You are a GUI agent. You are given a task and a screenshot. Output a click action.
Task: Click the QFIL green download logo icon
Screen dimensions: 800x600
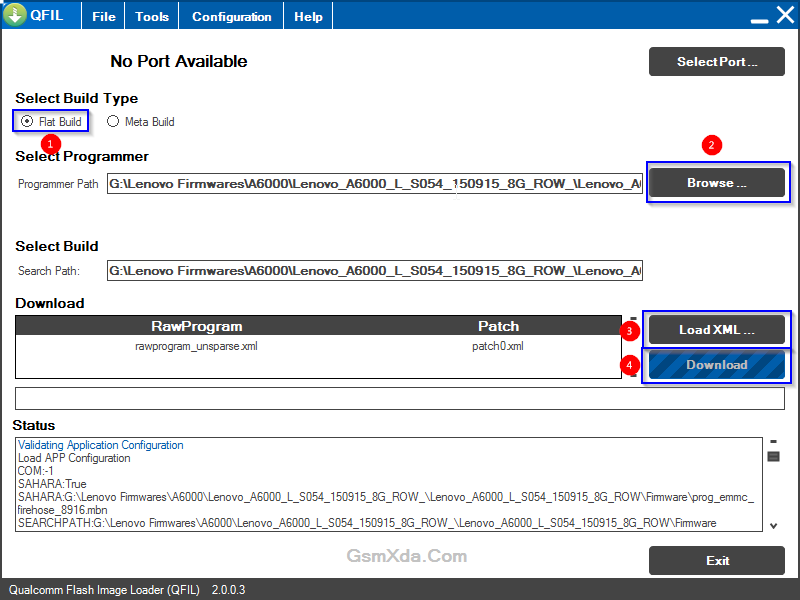[15, 14]
